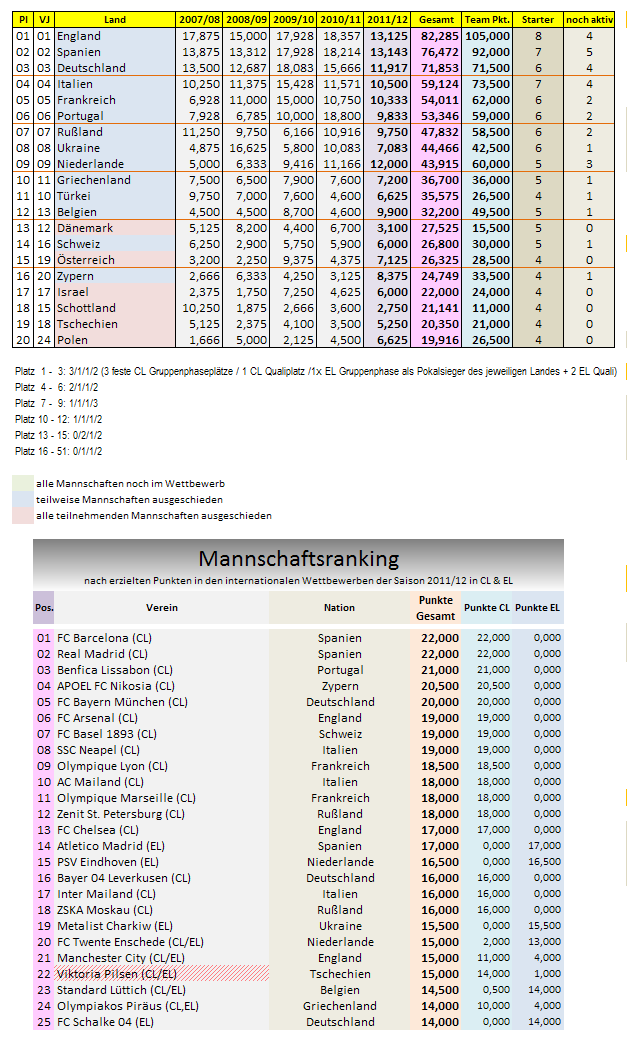Click the 'Punkte EL' column header
The width and height of the screenshot is (627, 1039).
point(538,608)
